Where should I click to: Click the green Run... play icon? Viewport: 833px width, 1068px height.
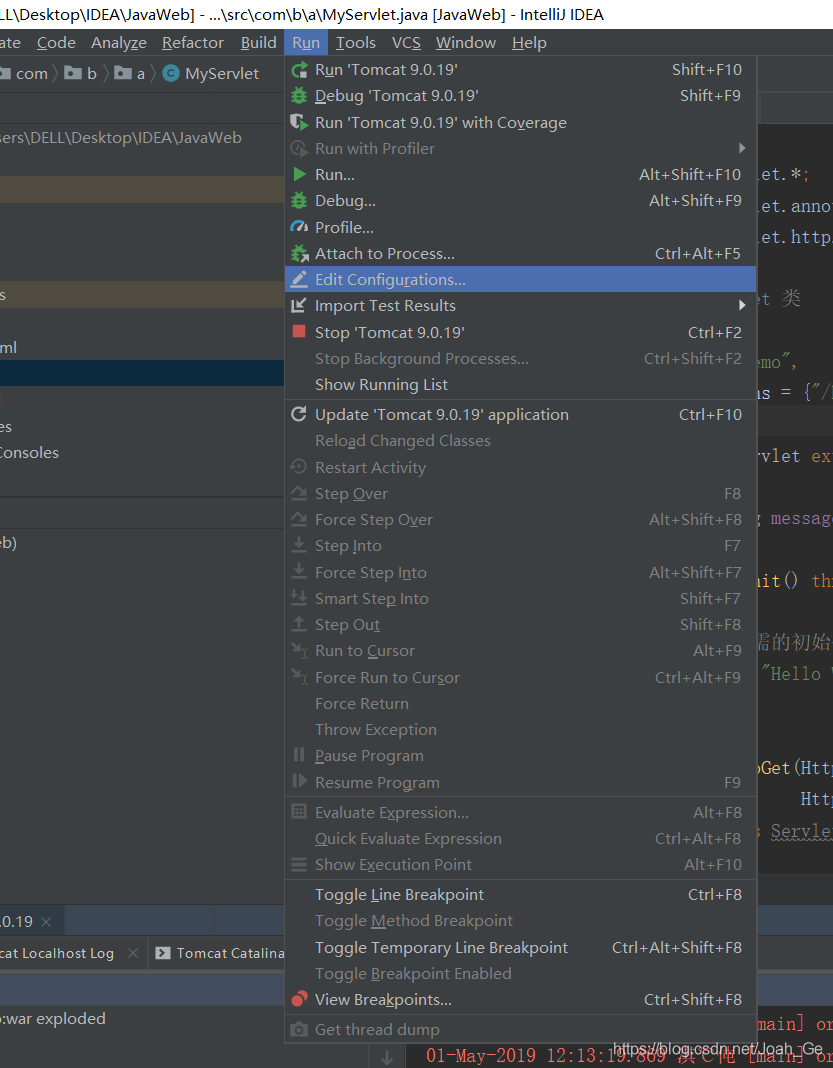tap(299, 174)
